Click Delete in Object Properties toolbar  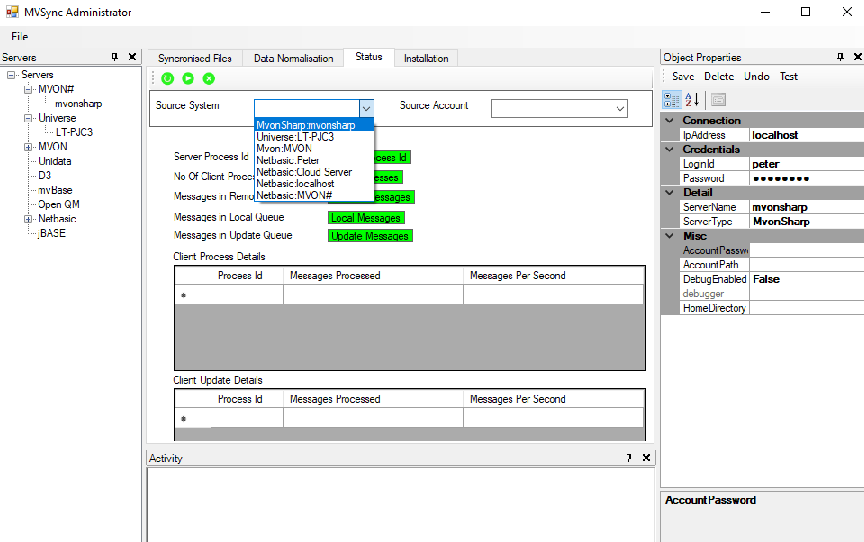click(719, 77)
